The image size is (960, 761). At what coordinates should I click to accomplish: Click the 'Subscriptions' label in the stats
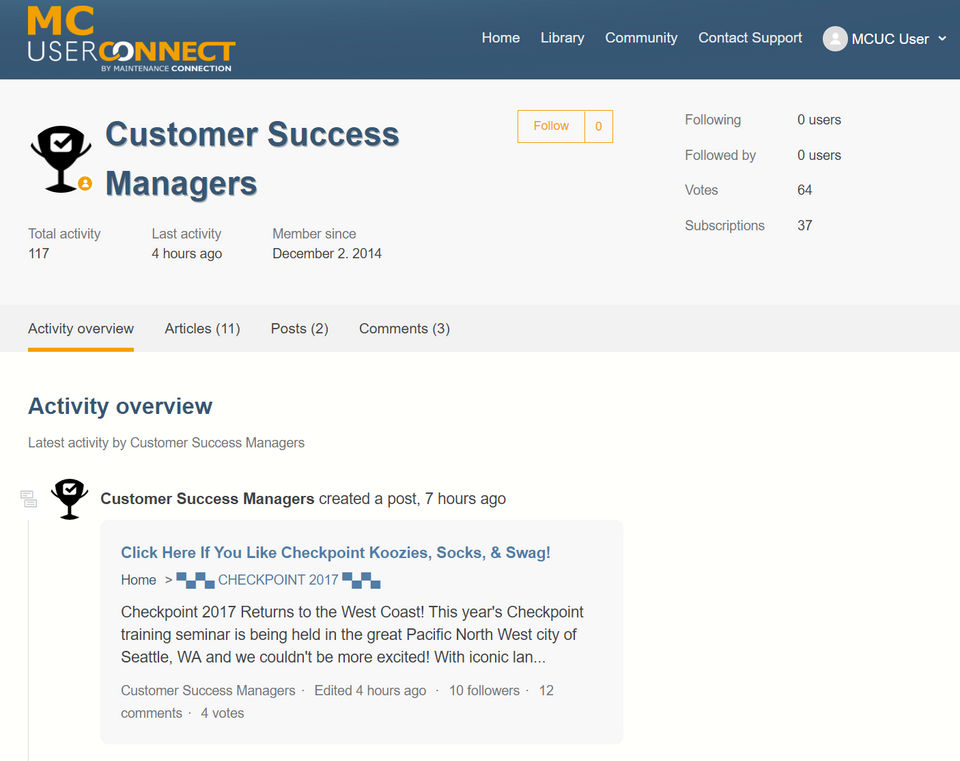(x=724, y=226)
